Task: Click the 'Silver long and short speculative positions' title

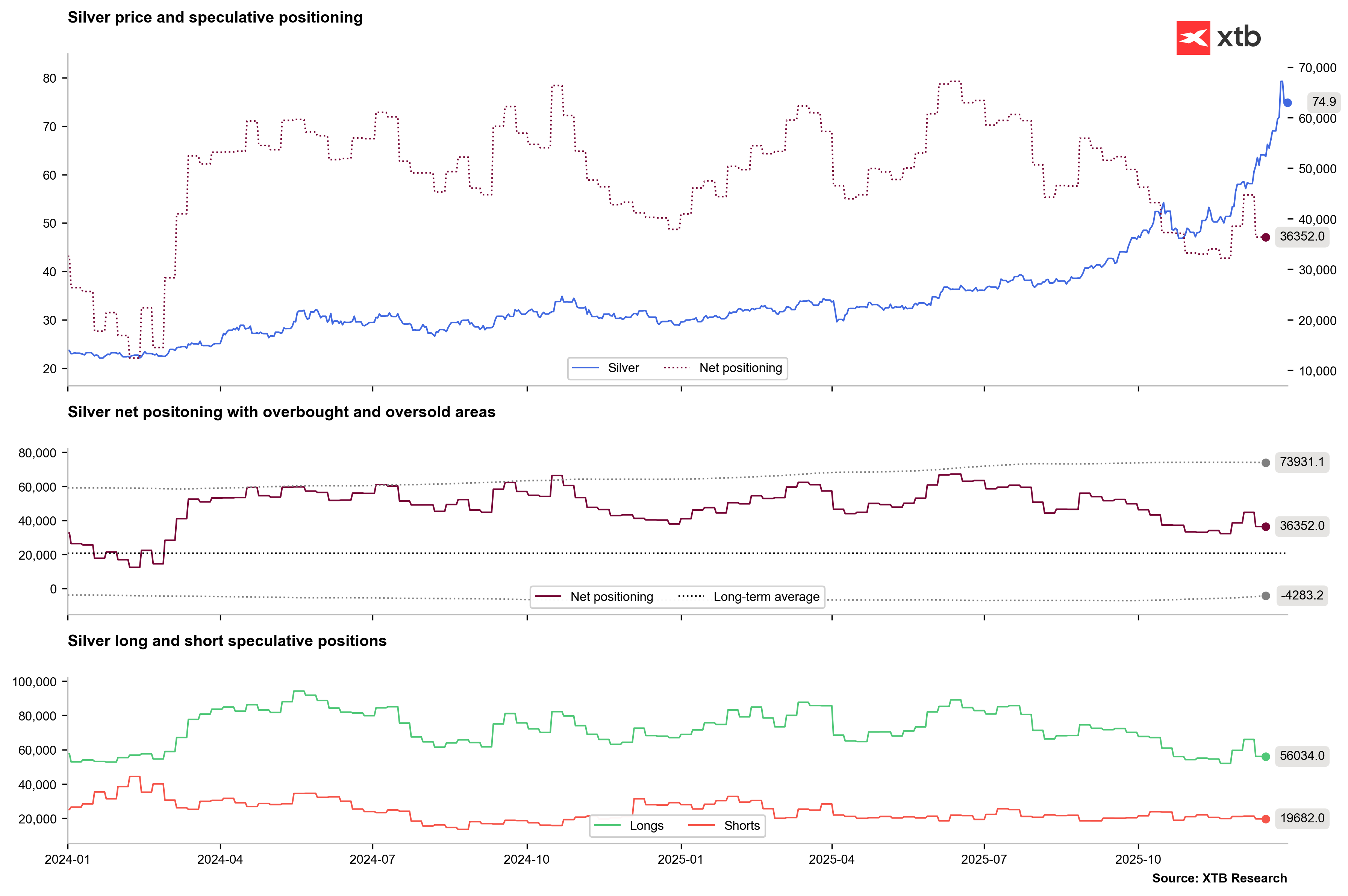Action: point(227,640)
